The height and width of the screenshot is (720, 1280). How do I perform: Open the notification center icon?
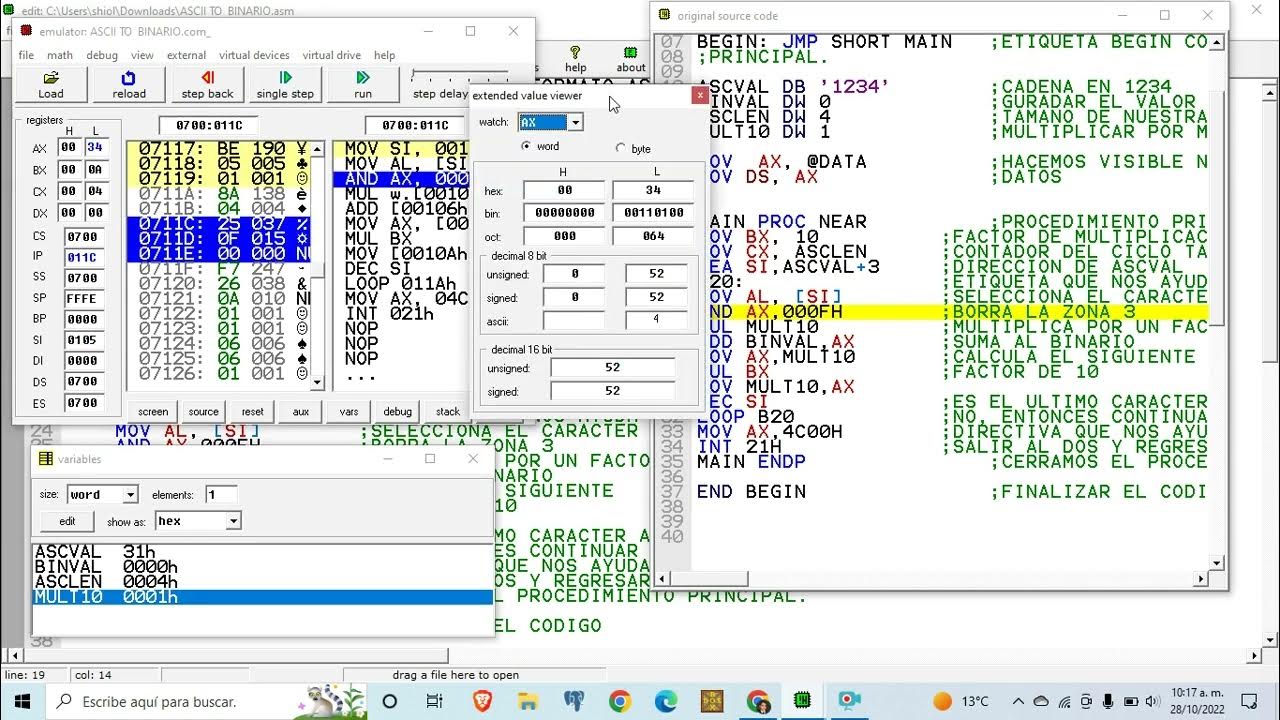pos(1249,701)
